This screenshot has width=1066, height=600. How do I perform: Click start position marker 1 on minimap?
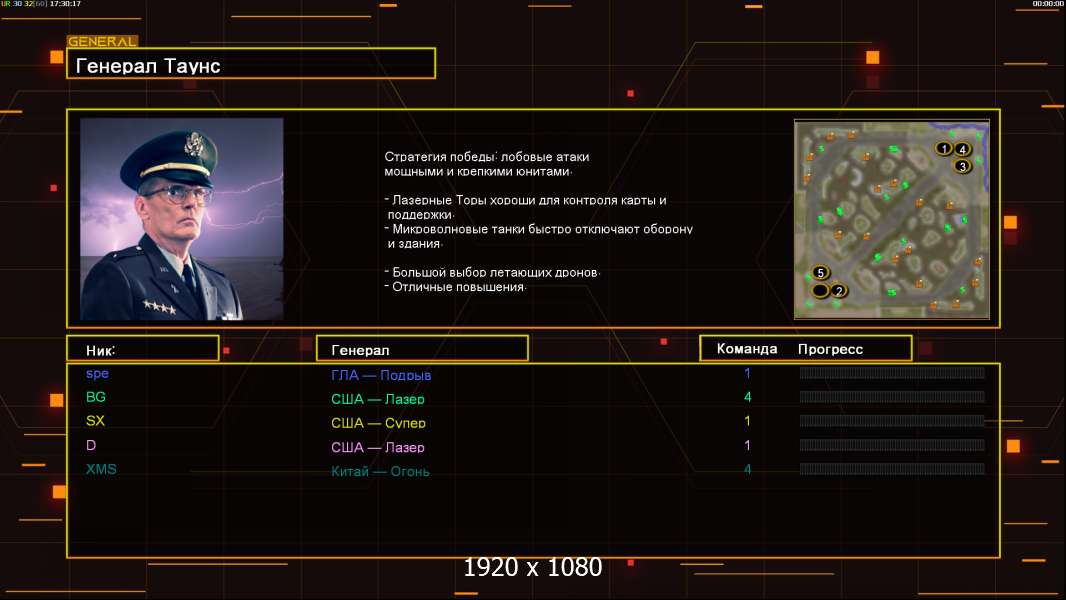(944, 148)
